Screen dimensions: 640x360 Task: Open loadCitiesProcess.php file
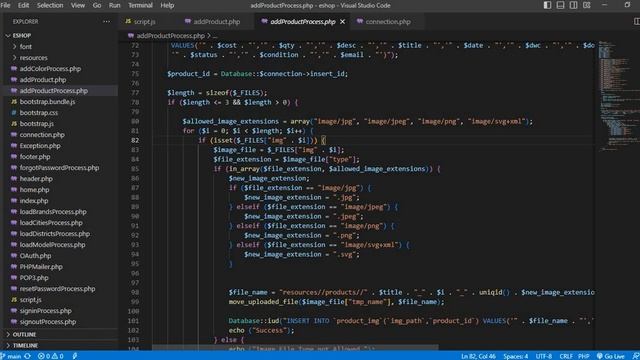click(51, 223)
